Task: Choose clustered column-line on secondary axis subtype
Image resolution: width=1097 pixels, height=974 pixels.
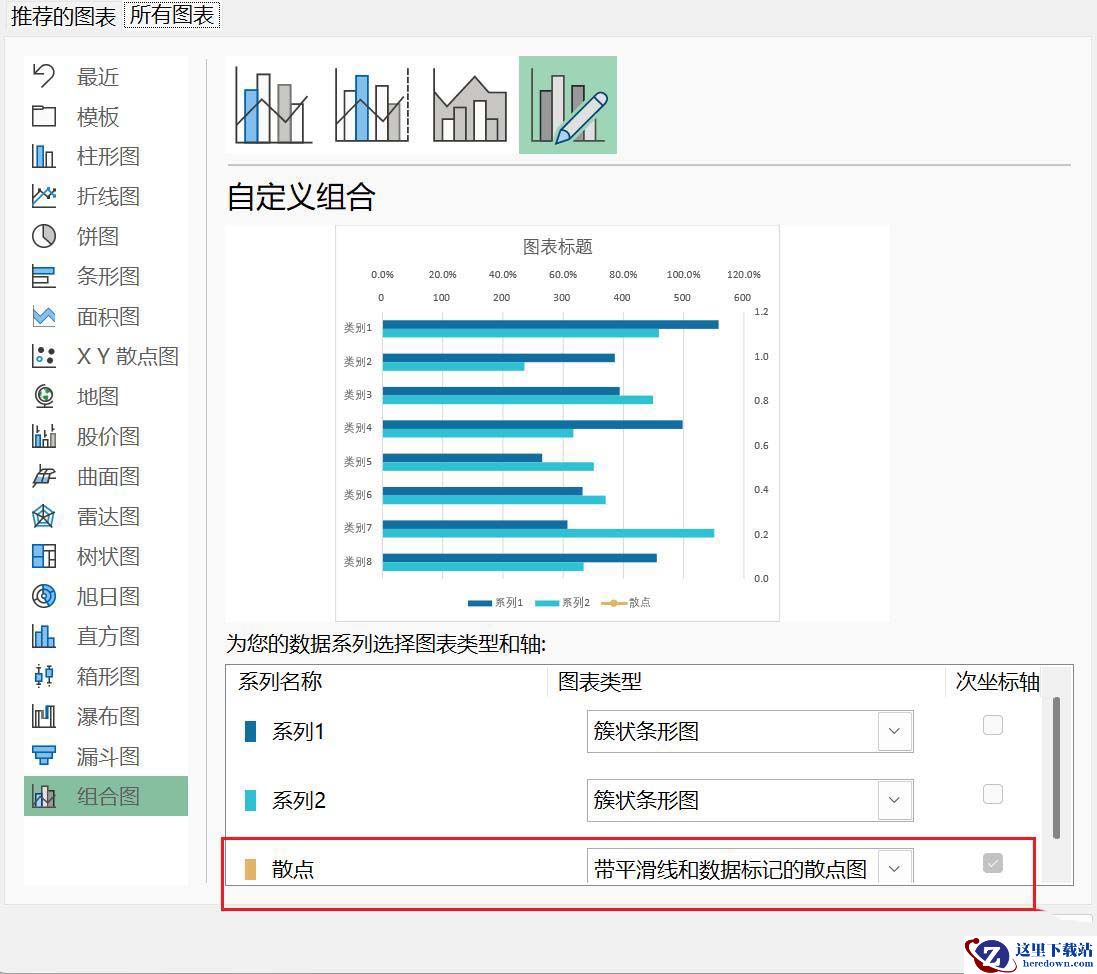Action: pos(371,105)
